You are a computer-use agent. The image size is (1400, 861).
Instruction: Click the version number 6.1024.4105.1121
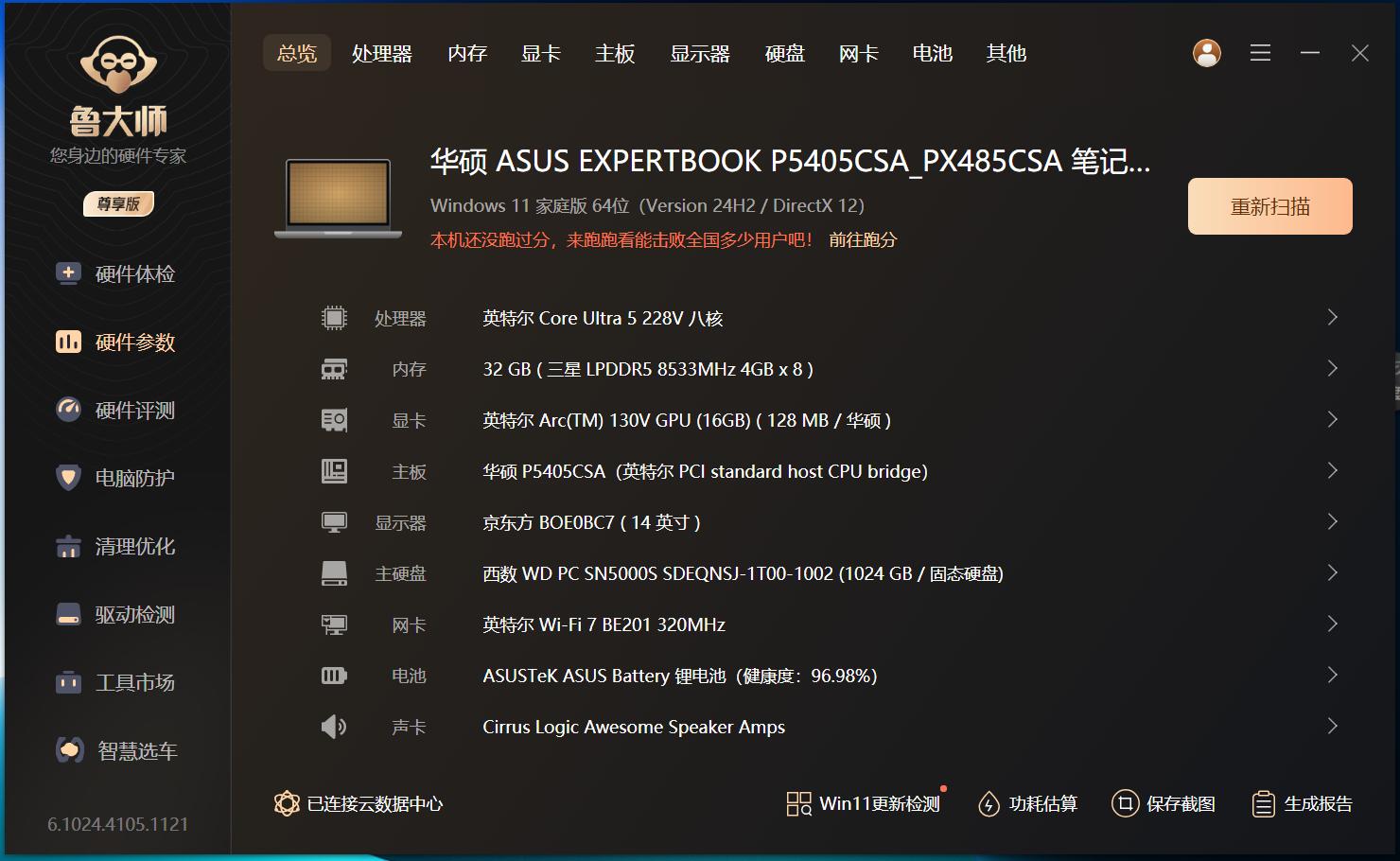[118, 825]
